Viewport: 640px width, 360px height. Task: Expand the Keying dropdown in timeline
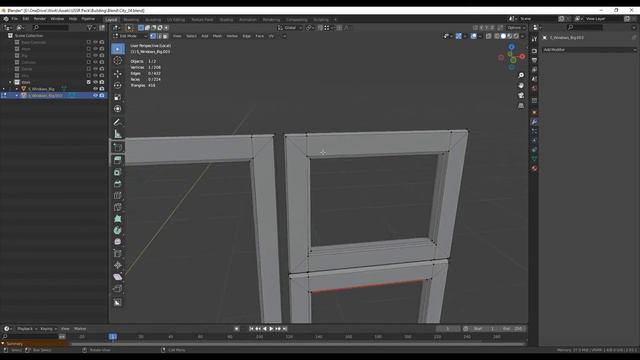click(x=48, y=329)
